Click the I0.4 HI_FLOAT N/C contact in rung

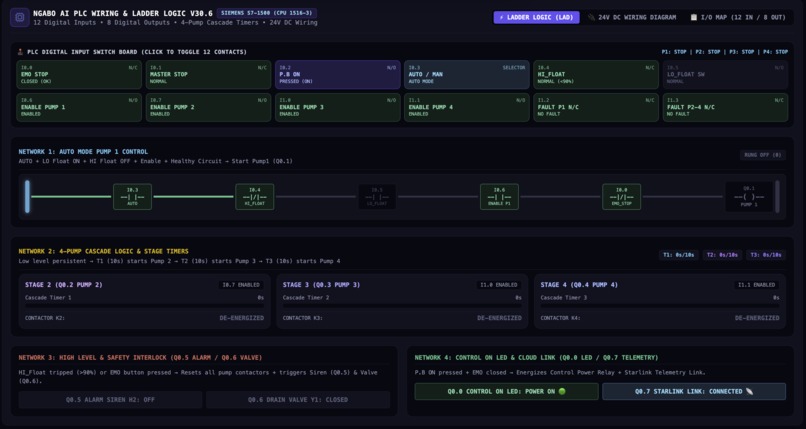tap(254, 197)
